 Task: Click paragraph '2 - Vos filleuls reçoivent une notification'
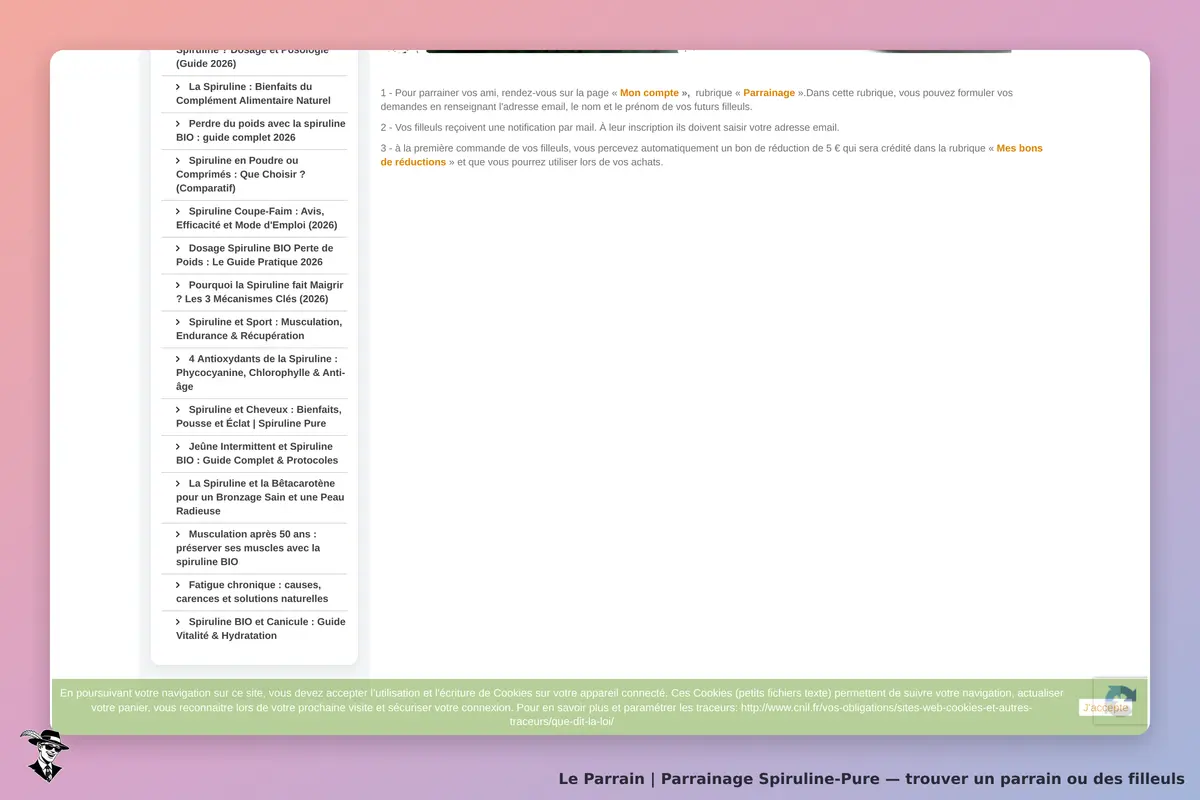[x=610, y=128]
